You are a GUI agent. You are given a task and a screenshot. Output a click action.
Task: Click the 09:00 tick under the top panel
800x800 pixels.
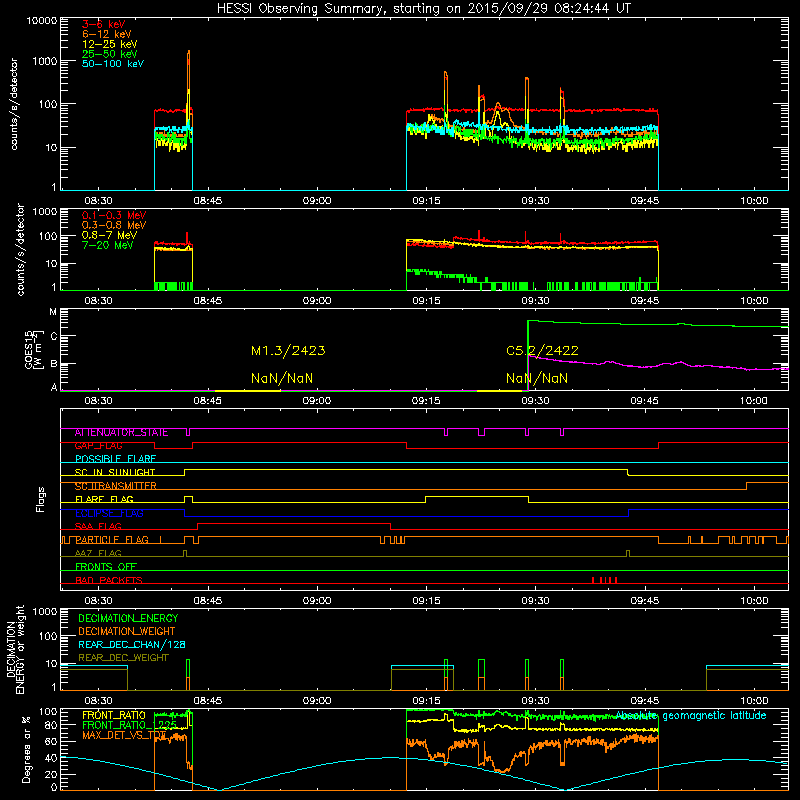pyautogui.click(x=317, y=201)
